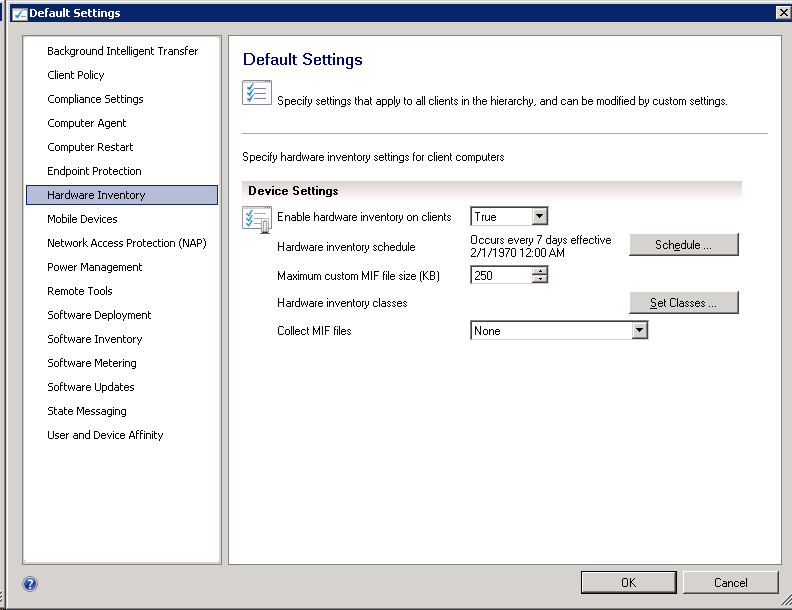Click the MIF file size field showing 250

click(501, 275)
